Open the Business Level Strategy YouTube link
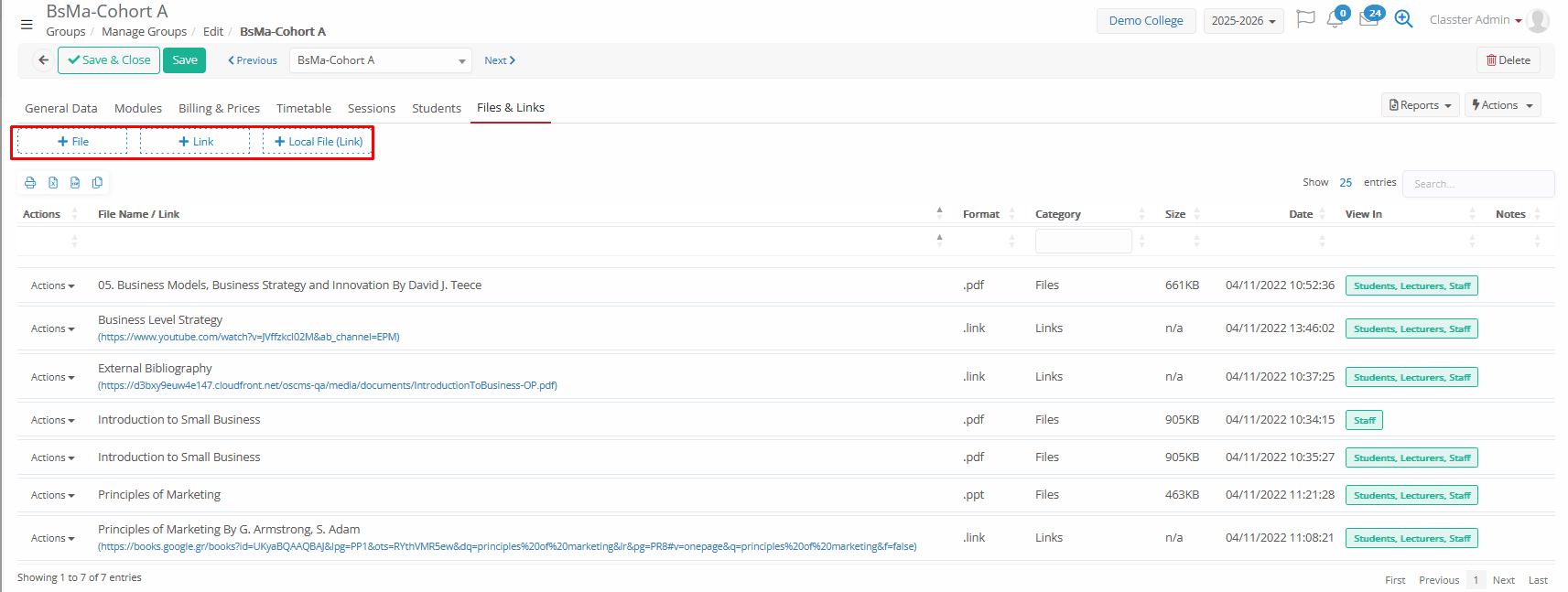Viewport: 1568px width, 592px height. pos(249,337)
